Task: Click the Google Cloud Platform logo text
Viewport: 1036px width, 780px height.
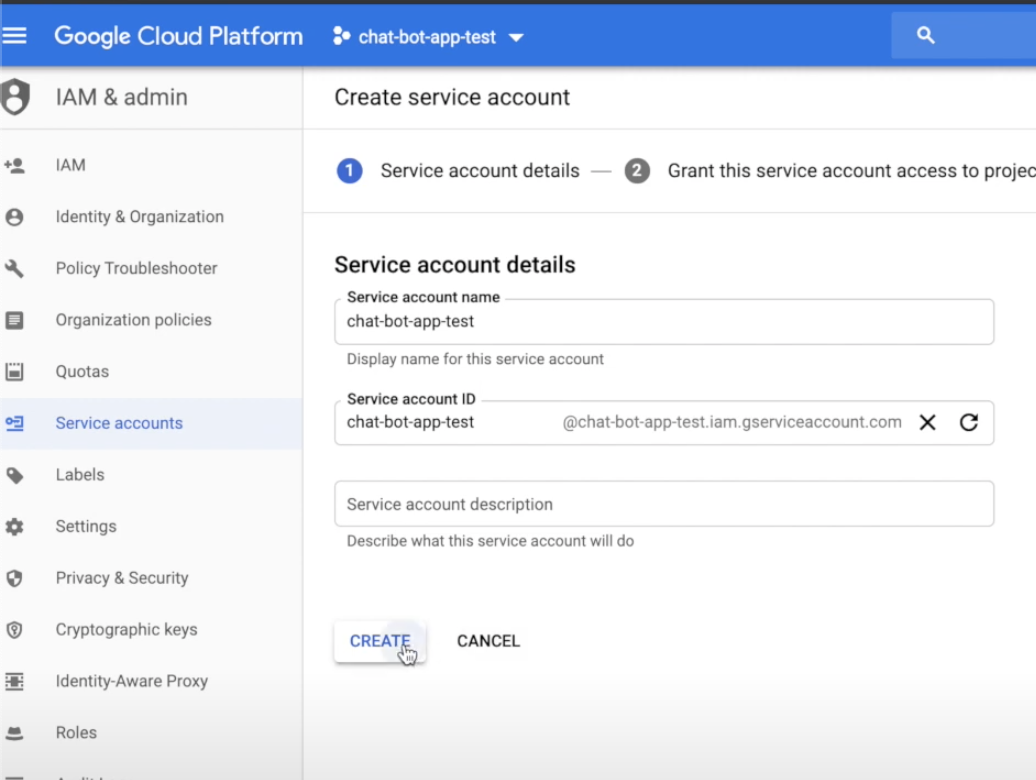Action: tap(178, 36)
